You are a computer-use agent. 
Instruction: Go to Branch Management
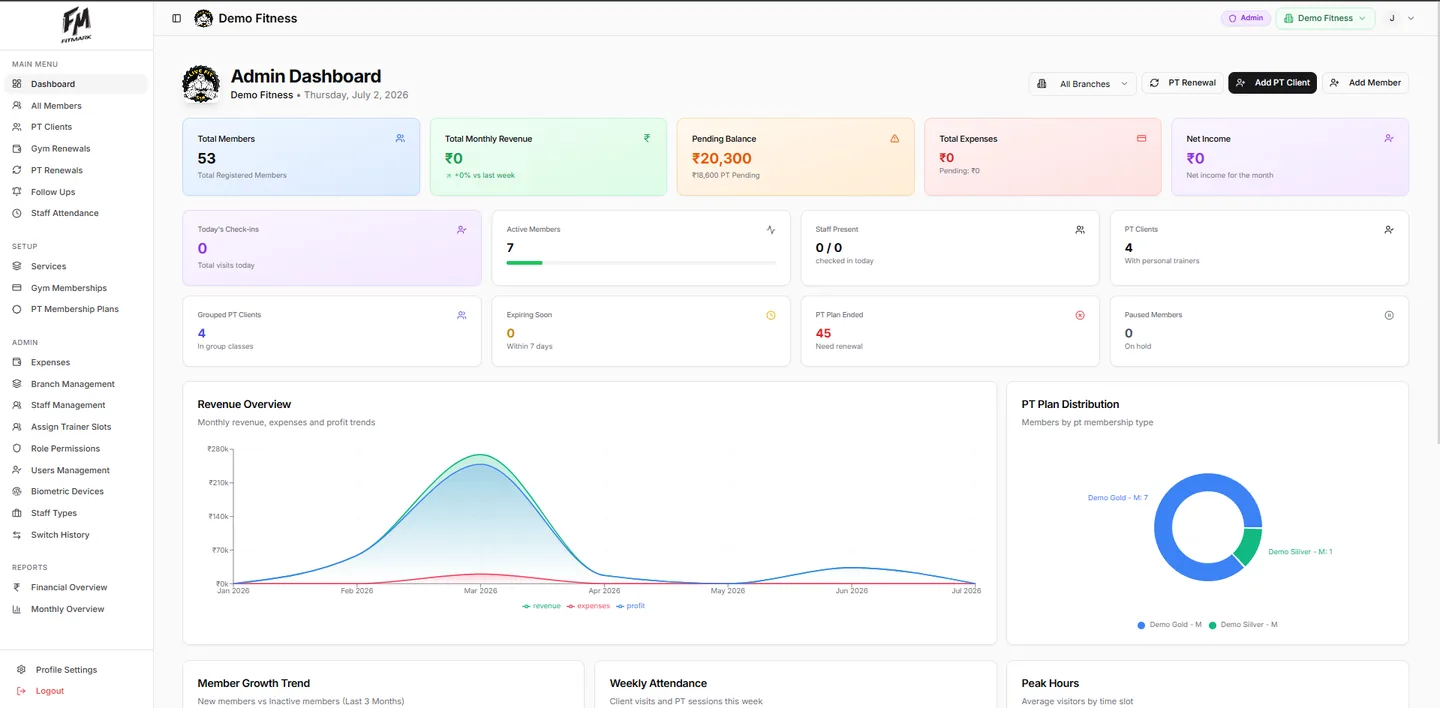coord(74,384)
